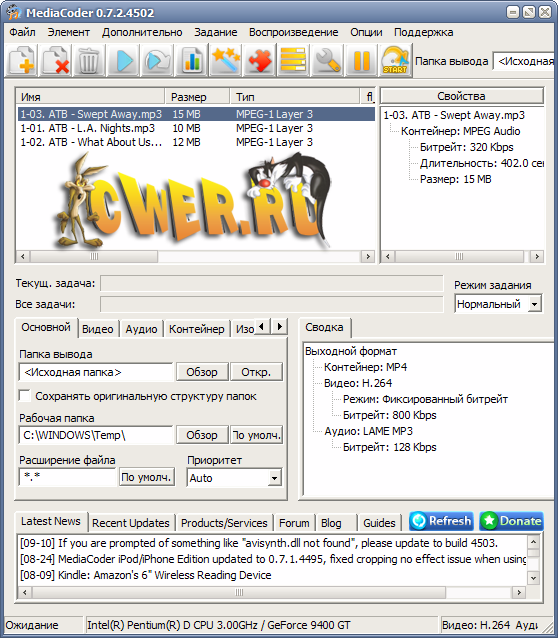Open the Приоритет Auto dropdown
The width and height of the screenshot is (558, 638).
point(275,478)
